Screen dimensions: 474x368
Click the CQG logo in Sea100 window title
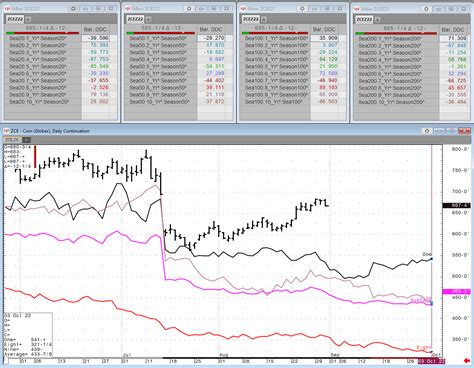[243, 9]
